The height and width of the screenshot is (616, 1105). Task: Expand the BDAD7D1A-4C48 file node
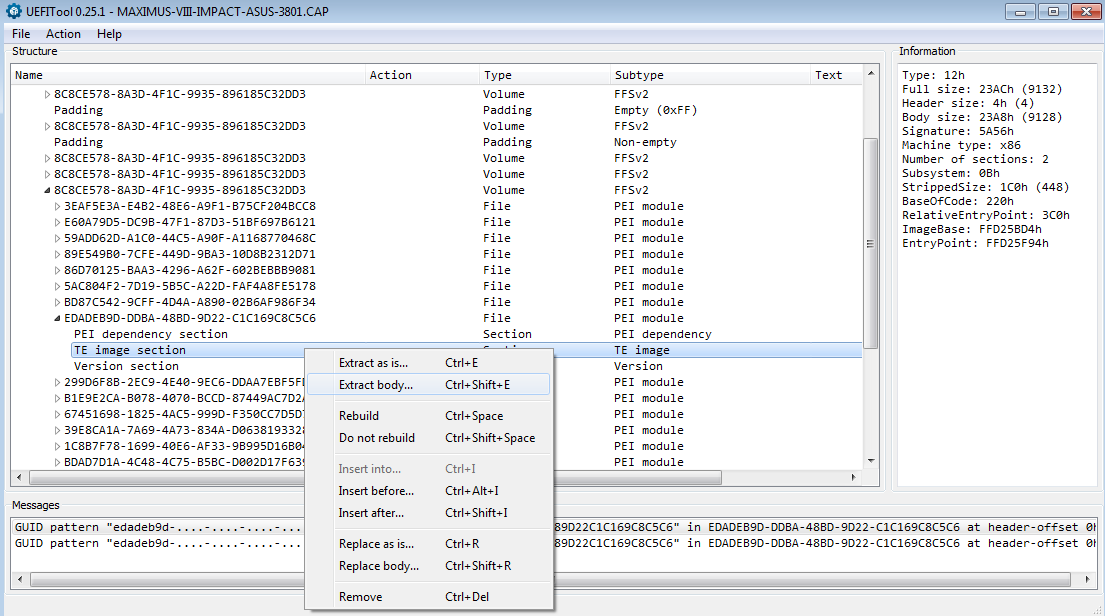point(57,462)
